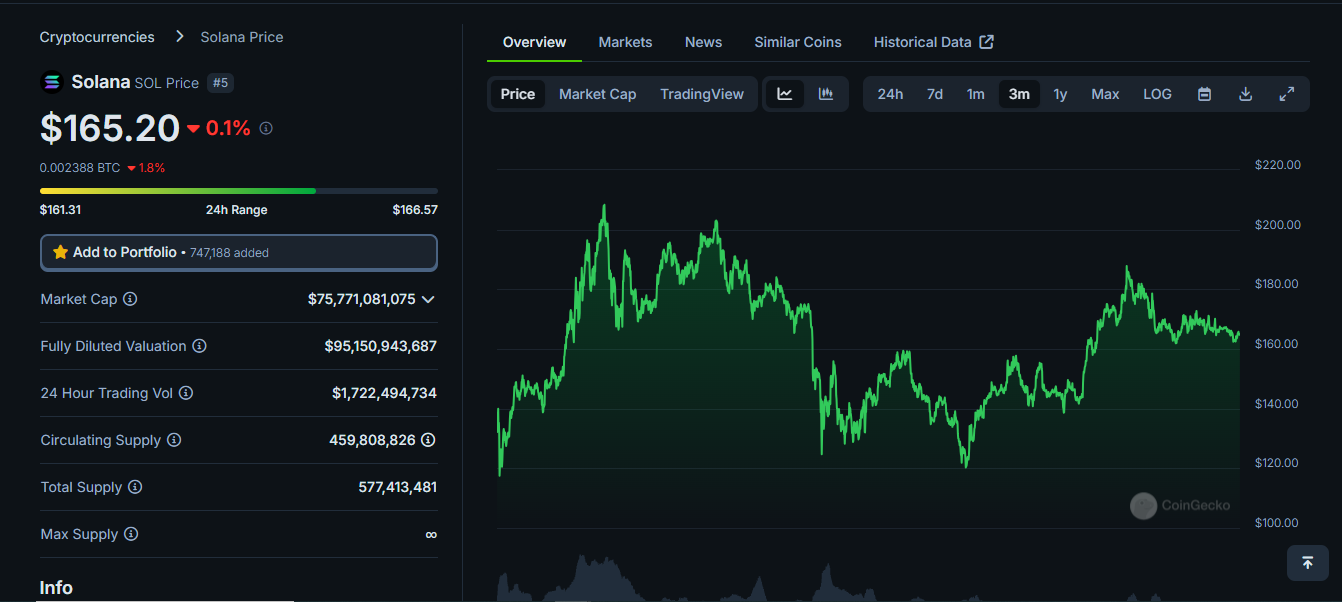Switch to the Markets tab
This screenshot has height=602, width=1342.
click(x=625, y=42)
